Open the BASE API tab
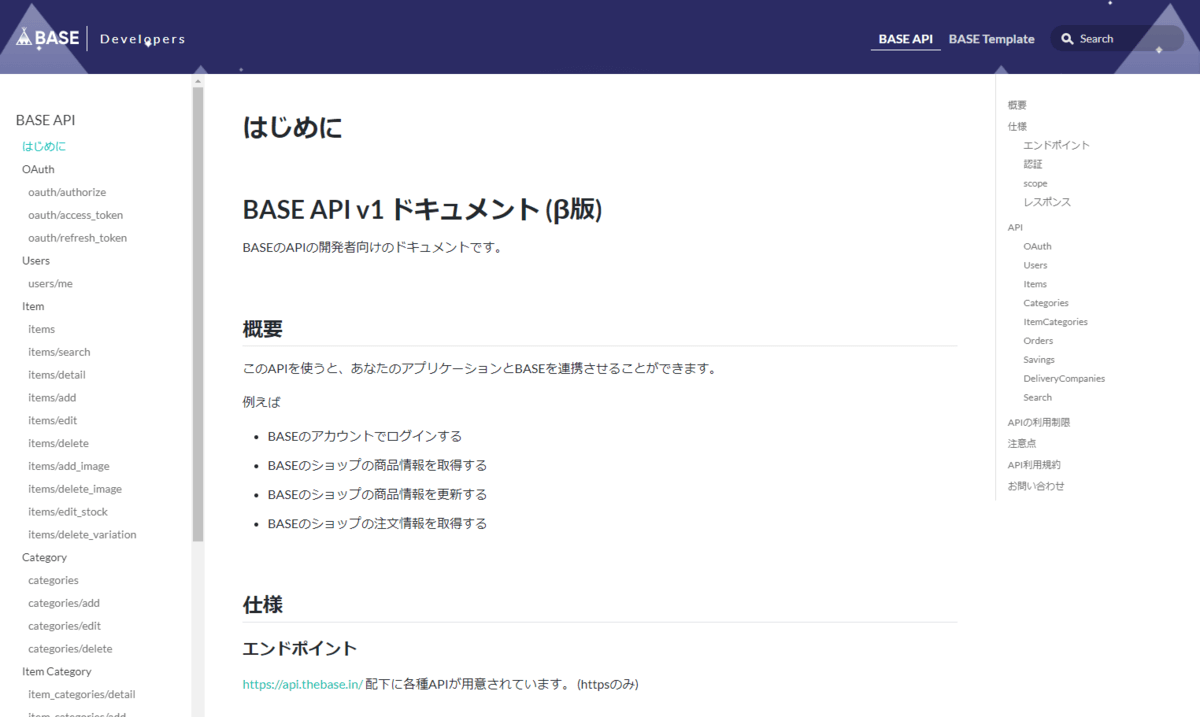Screen dimensions: 1200x717 (x=905, y=39)
